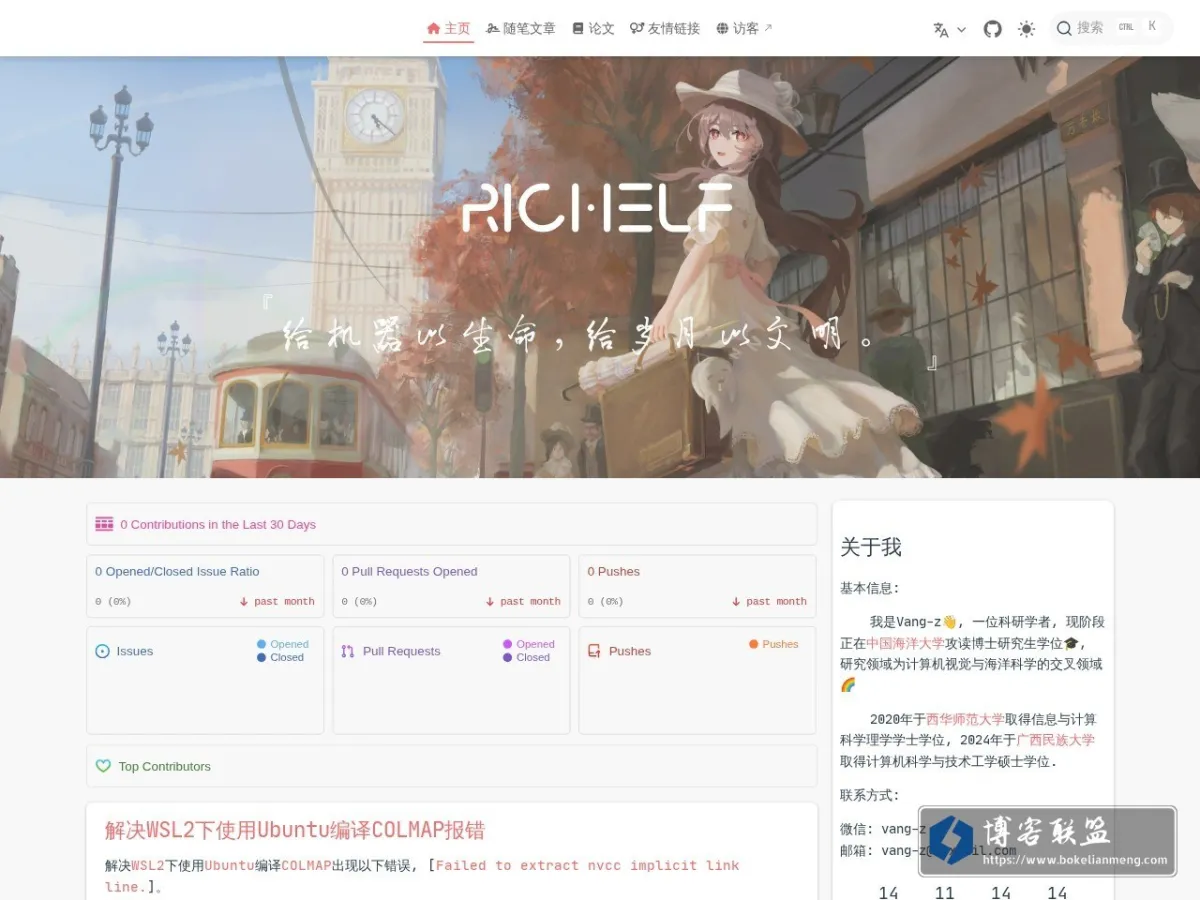Image resolution: width=1200 pixels, height=900 pixels.
Task: Toggle Opened legend in Pull Requests chart
Action: coord(529,644)
